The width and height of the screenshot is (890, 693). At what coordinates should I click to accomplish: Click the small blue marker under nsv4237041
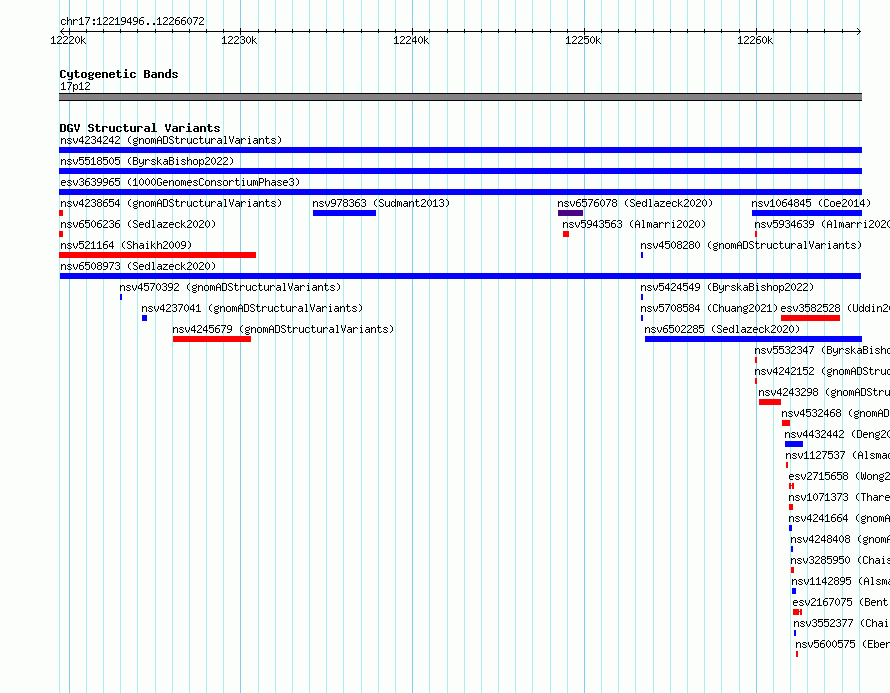point(145,318)
